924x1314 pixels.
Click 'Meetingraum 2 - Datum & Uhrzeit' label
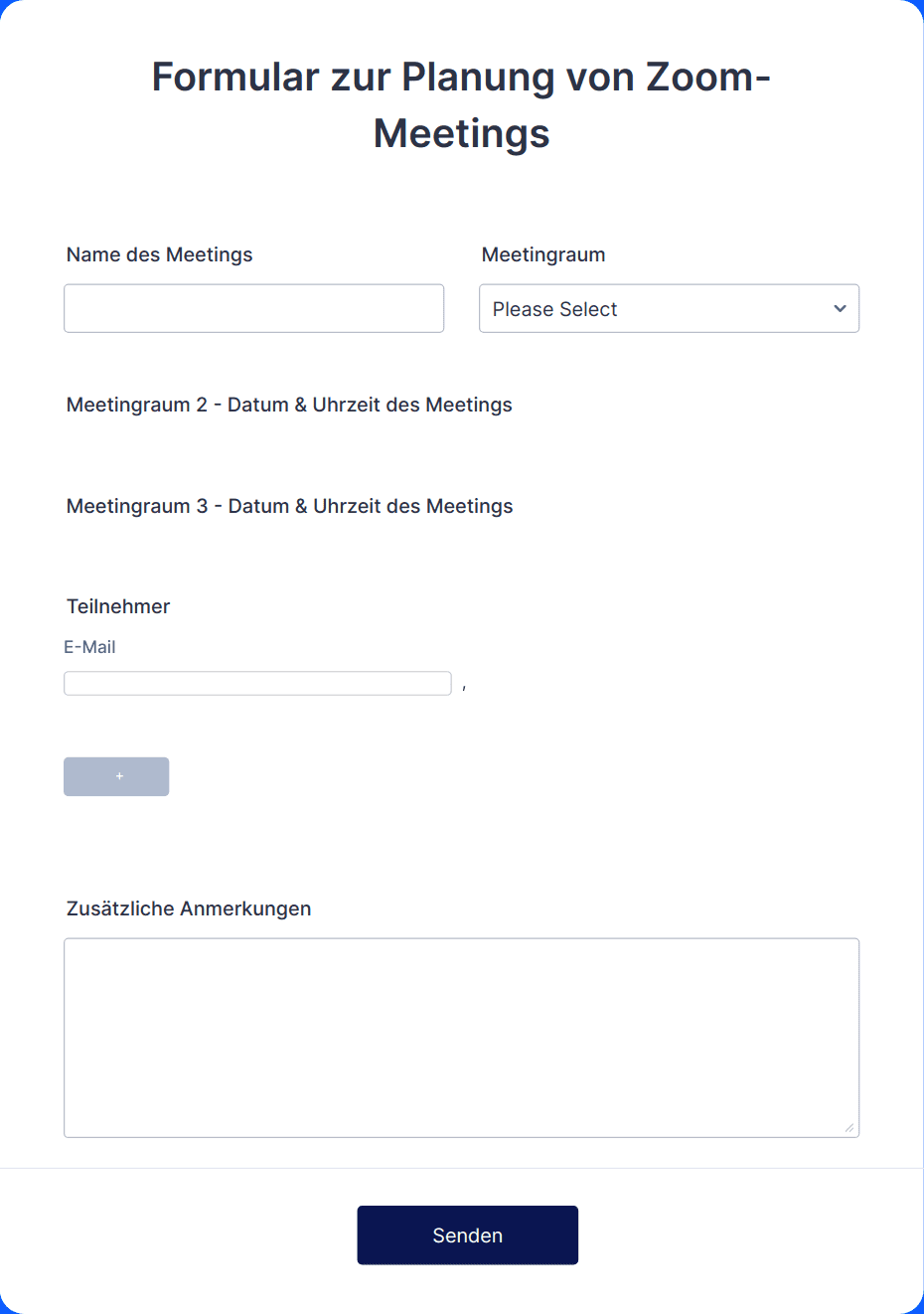pos(289,405)
